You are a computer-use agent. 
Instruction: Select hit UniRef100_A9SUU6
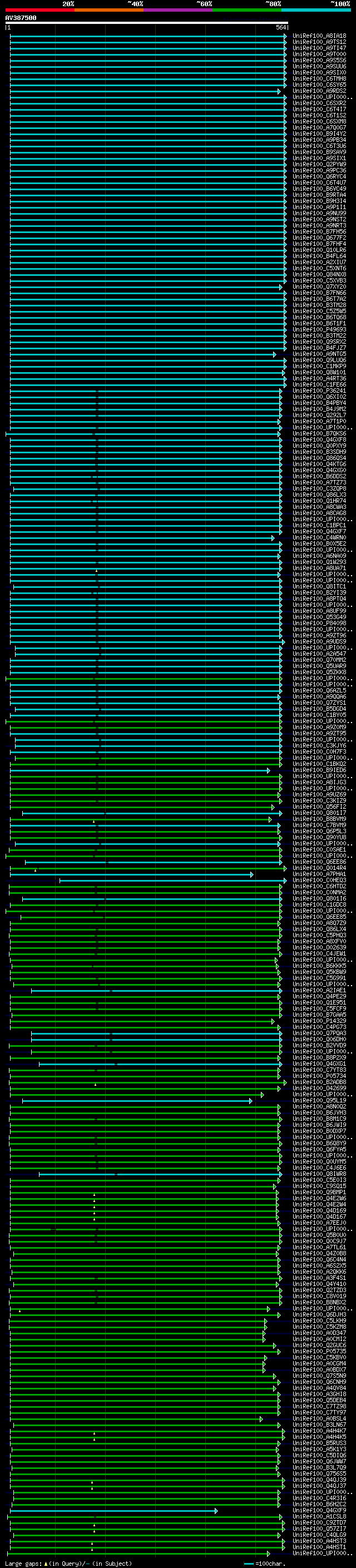(x=319, y=66)
